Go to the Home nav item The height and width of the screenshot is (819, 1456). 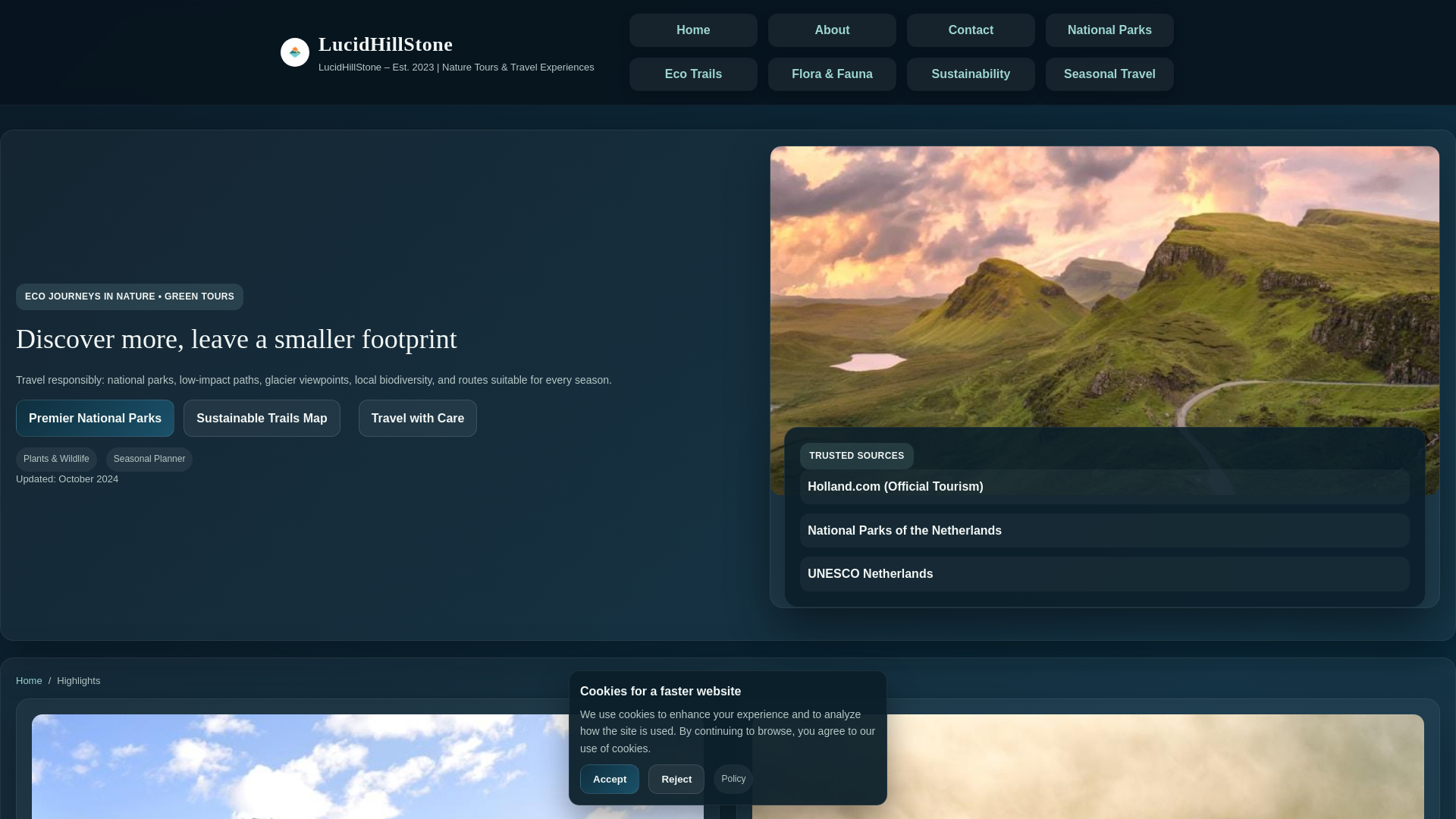coord(693,30)
